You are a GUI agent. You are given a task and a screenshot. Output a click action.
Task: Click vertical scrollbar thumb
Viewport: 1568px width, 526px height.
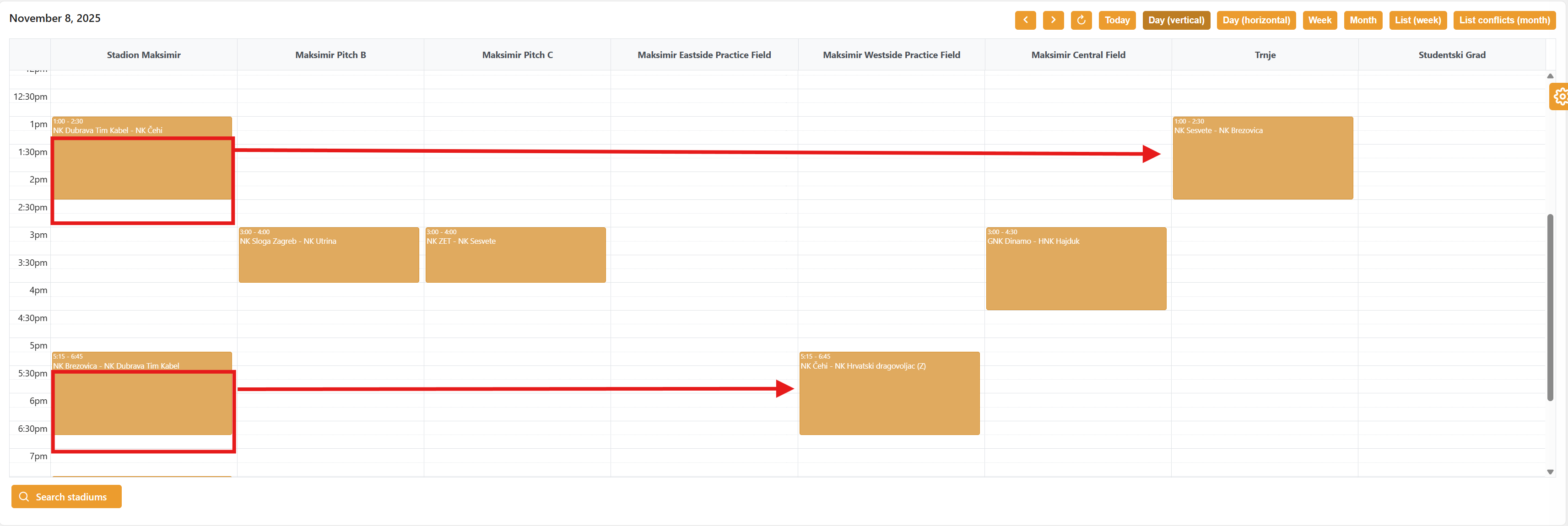coord(1550,307)
